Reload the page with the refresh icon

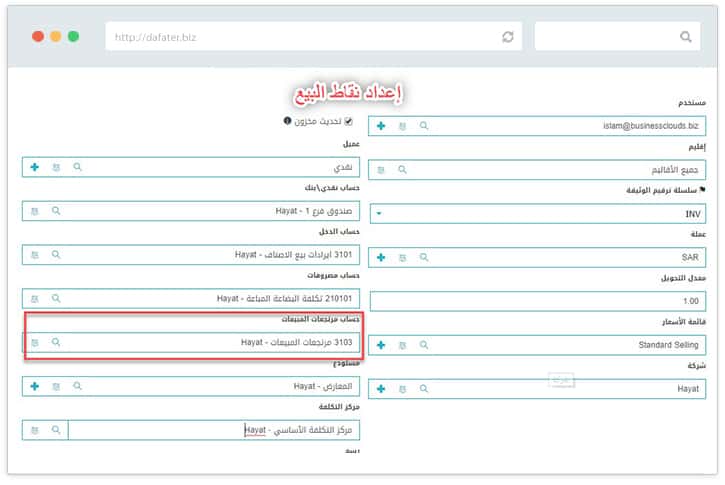coord(508,37)
